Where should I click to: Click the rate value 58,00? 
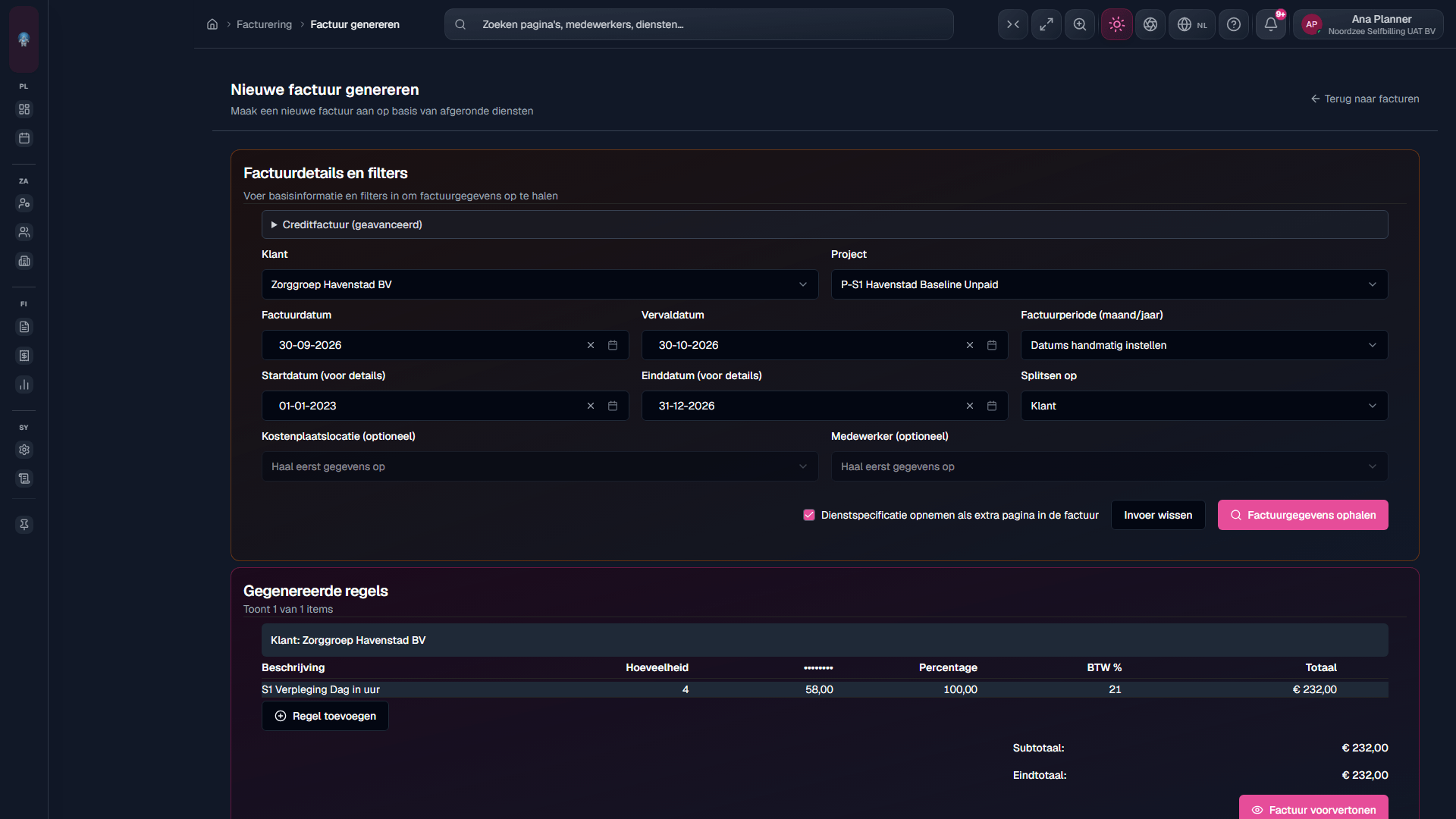[819, 689]
